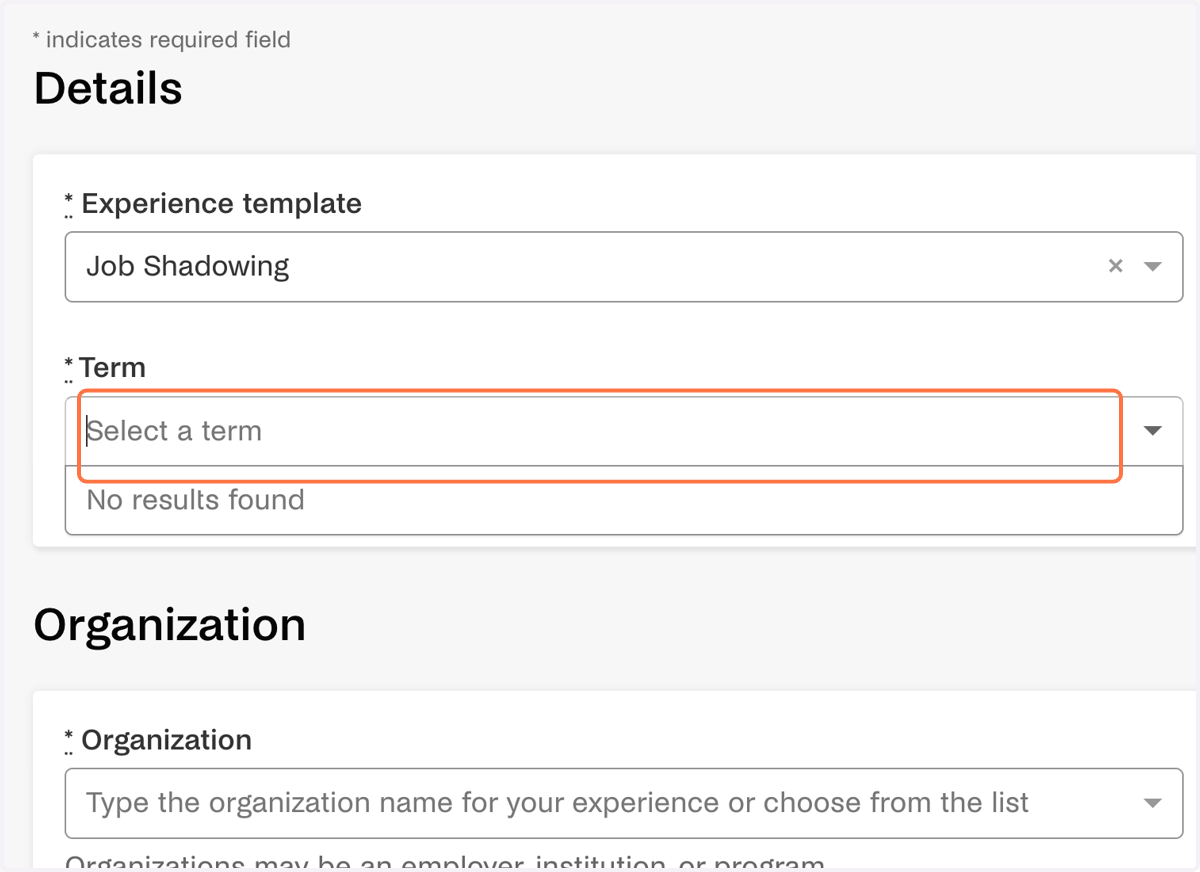Click the Experience template field label
This screenshot has width=1200, height=872.
tap(214, 204)
